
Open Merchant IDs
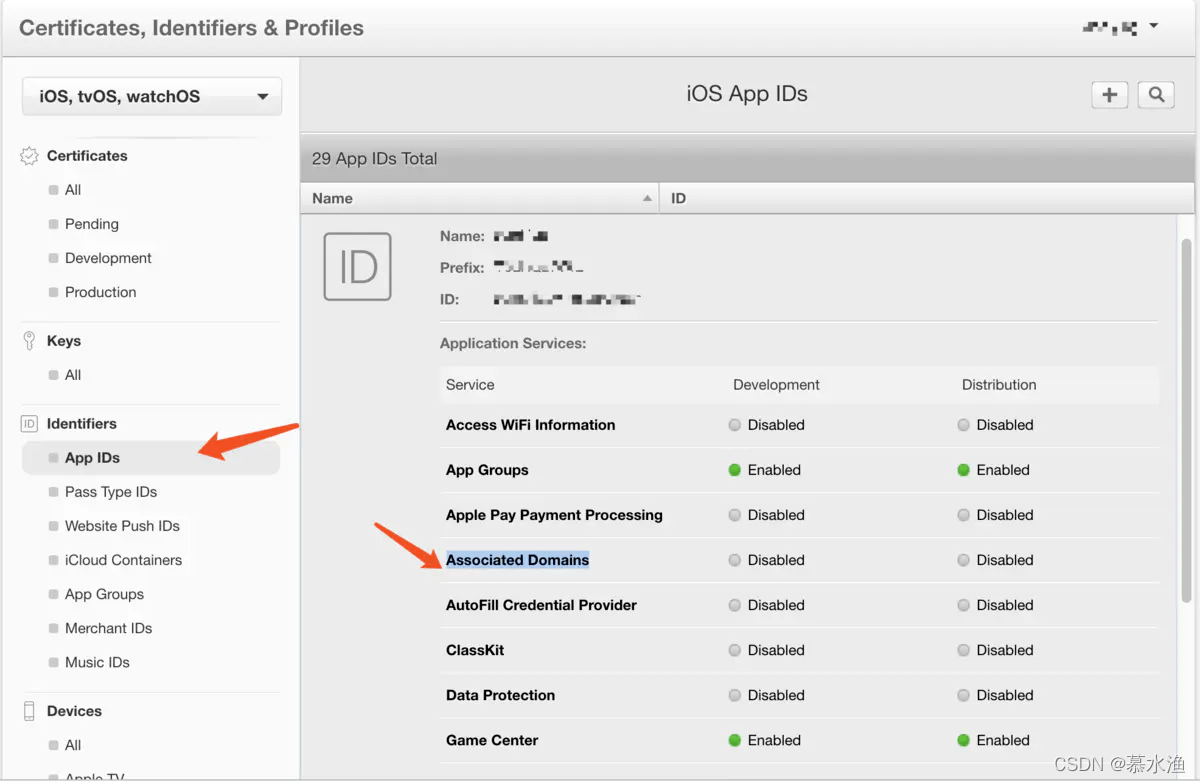click(108, 628)
